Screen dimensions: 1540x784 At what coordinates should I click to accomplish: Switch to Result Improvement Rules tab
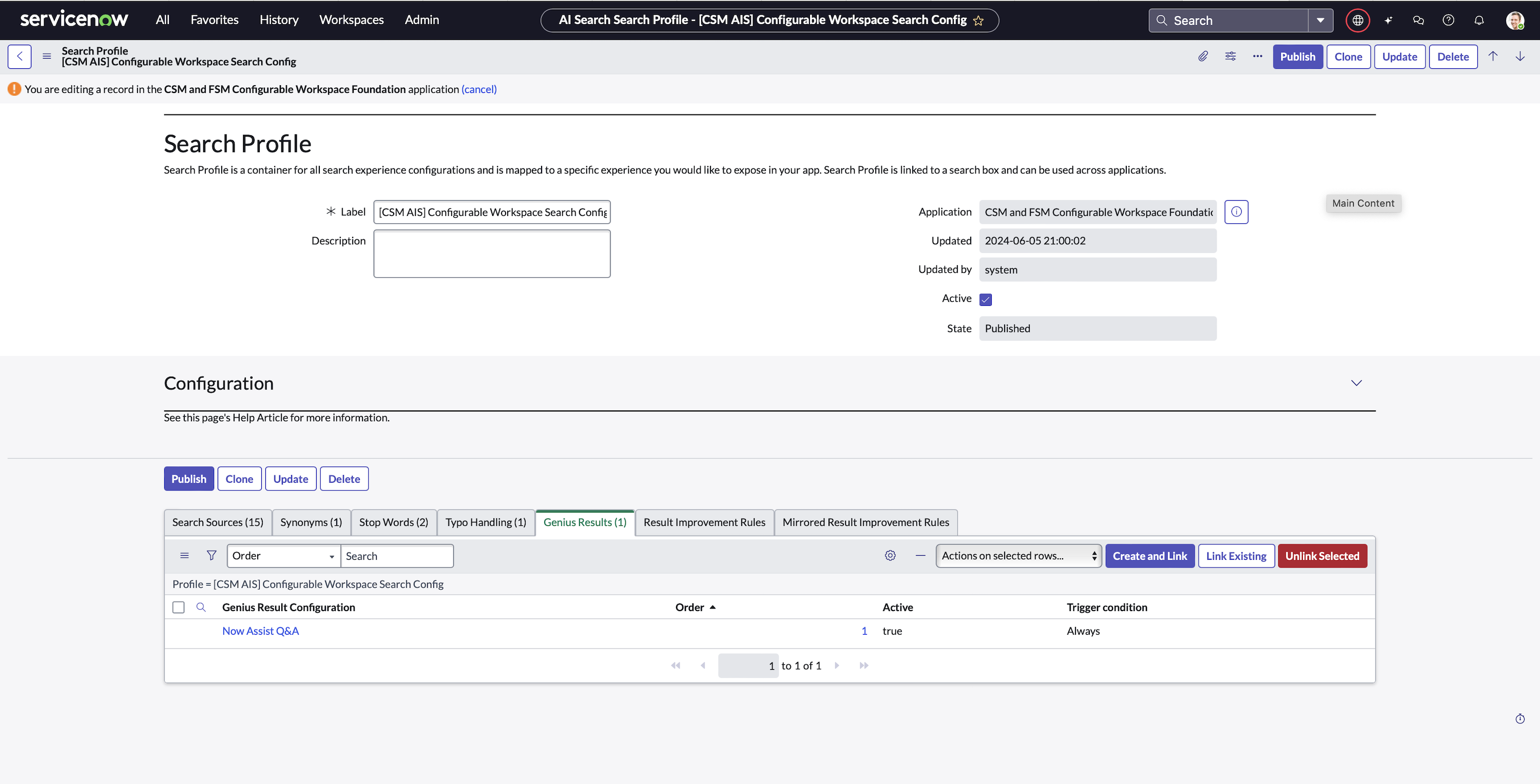pyautogui.click(x=704, y=522)
